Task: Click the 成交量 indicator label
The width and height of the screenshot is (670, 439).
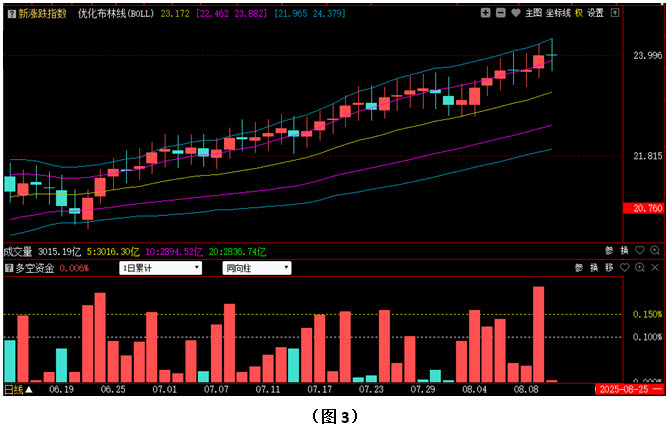Action: (18, 252)
